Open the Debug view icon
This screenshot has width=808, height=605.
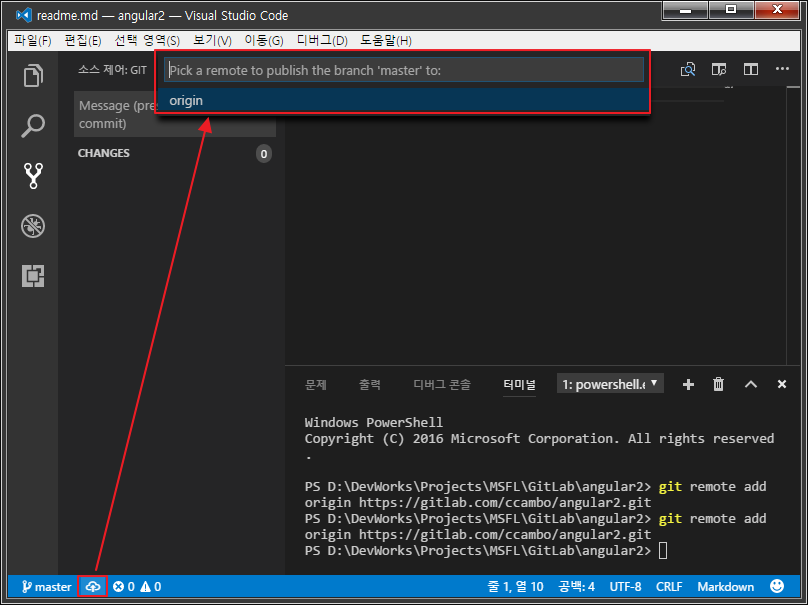pos(33,226)
